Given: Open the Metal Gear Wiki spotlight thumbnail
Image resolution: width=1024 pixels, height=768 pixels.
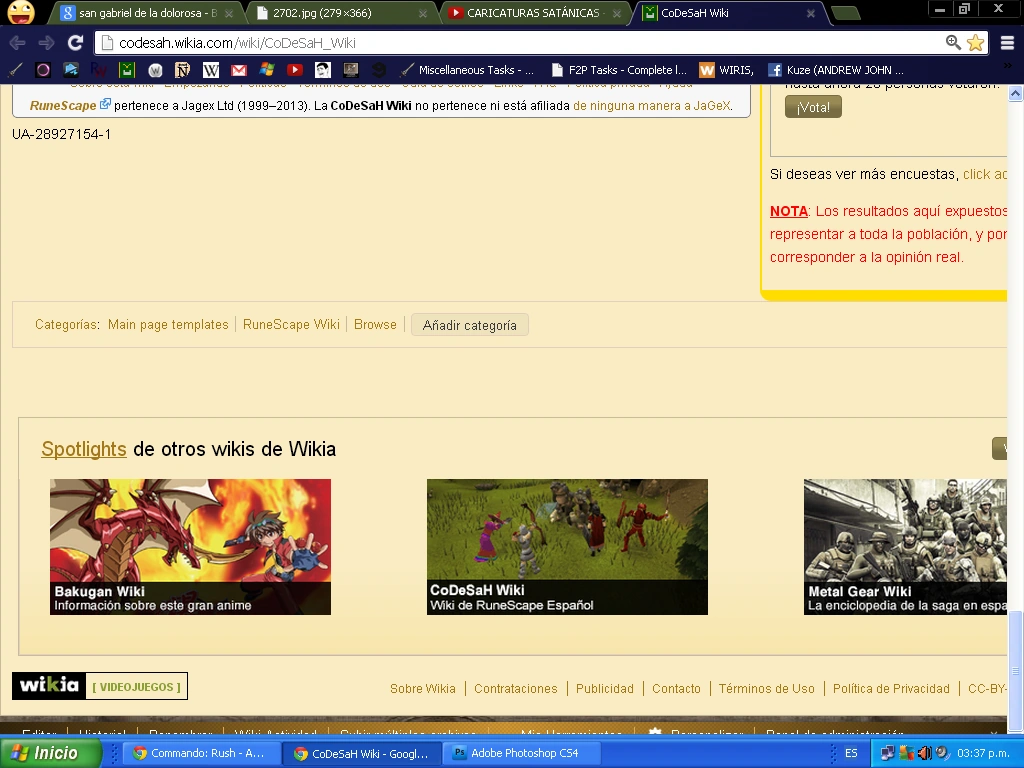Looking at the screenshot, I should pos(905,547).
